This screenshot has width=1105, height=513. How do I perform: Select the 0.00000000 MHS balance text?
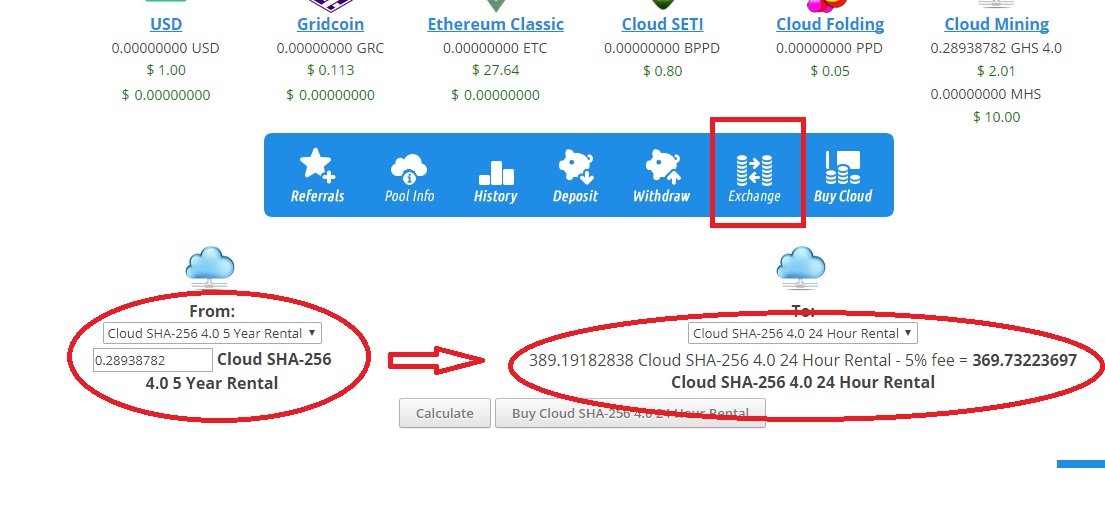pos(985,94)
